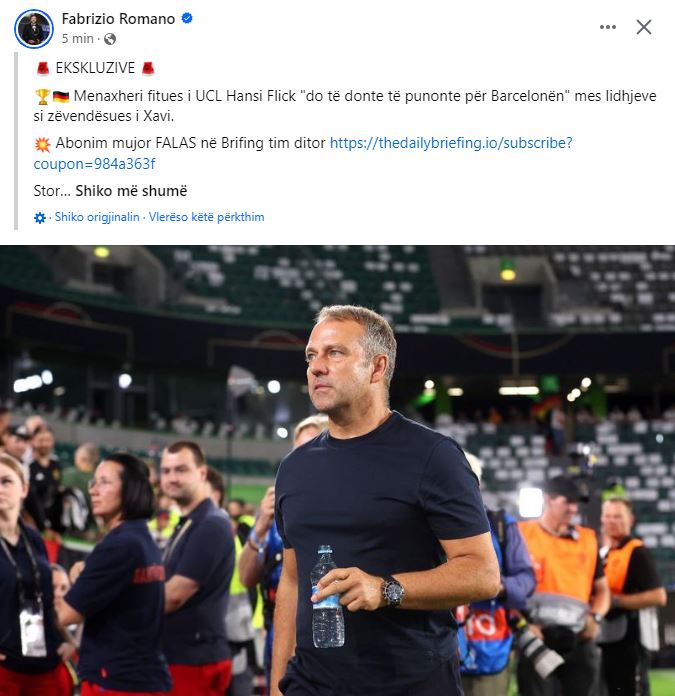
Task: Expand post with 'Shiko më shumë'
Action: pyautogui.click(x=131, y=190)
